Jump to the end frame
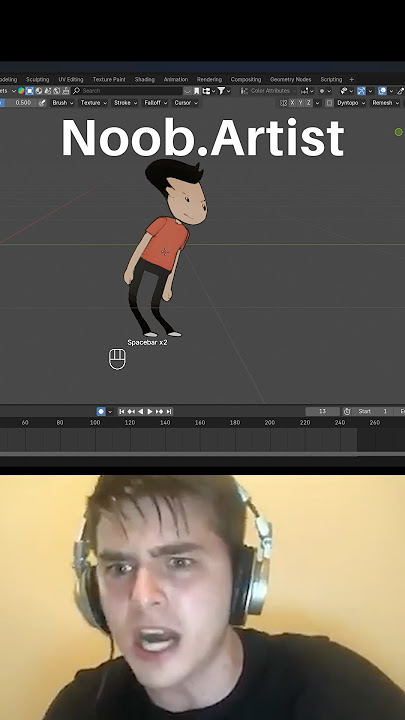 click(x=169, y=411)
